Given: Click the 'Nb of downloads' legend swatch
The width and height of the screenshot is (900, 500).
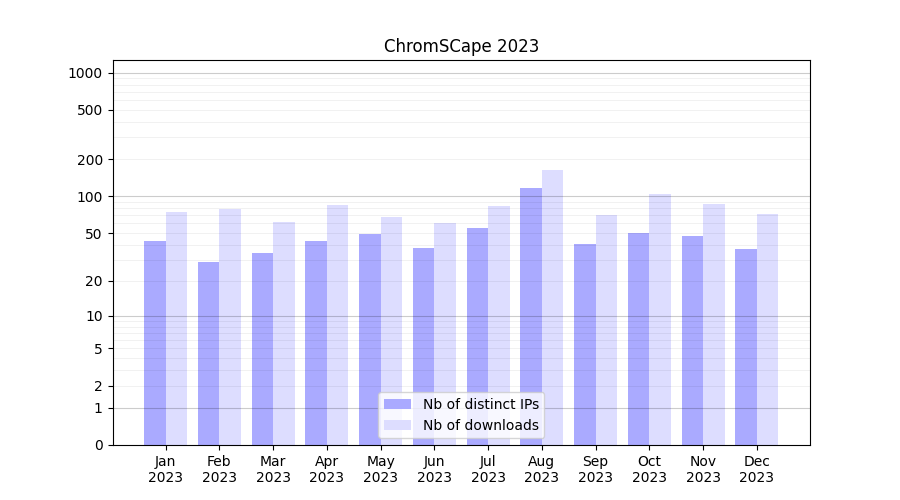Looking at the screenshot, I should 397,425.
